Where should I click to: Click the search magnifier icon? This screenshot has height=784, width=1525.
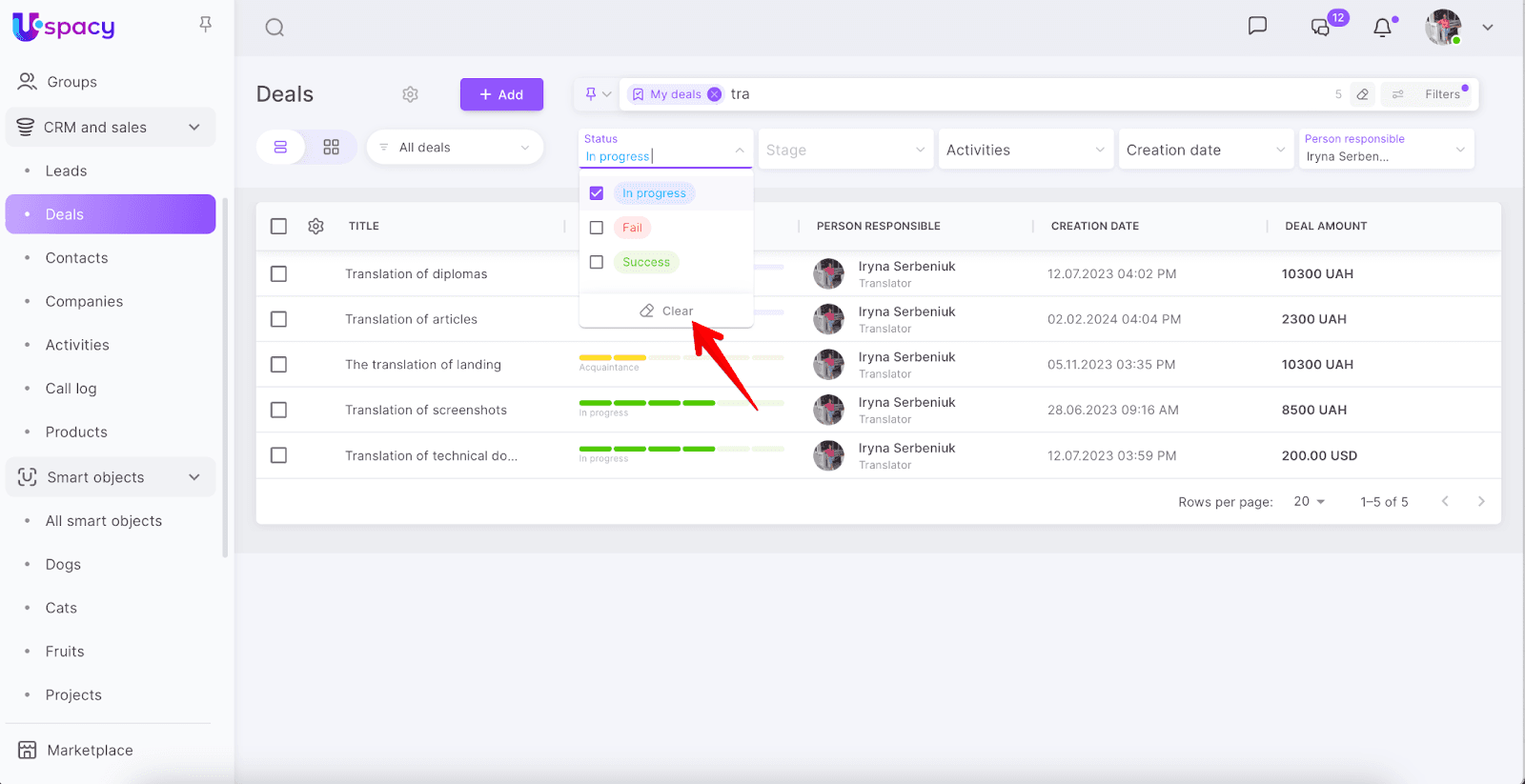[x=274, y=28]
